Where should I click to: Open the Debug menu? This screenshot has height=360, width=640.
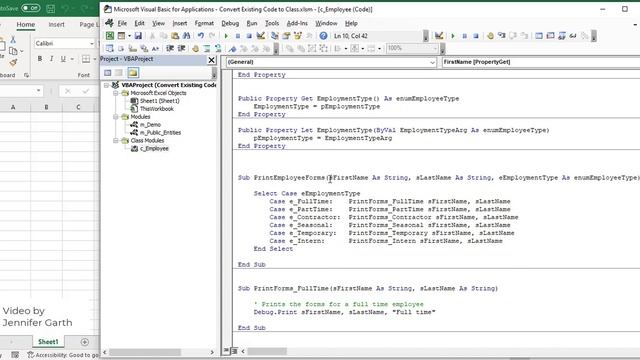[x=230, y=23]
